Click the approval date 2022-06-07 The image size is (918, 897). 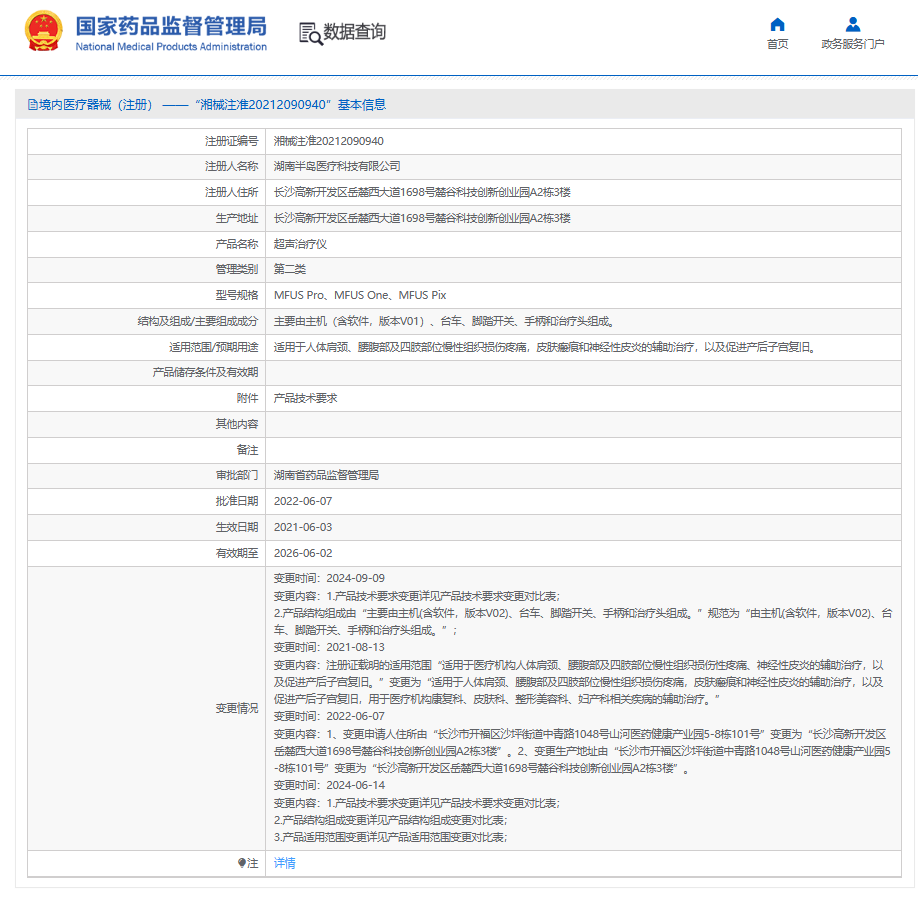(303, 501)
